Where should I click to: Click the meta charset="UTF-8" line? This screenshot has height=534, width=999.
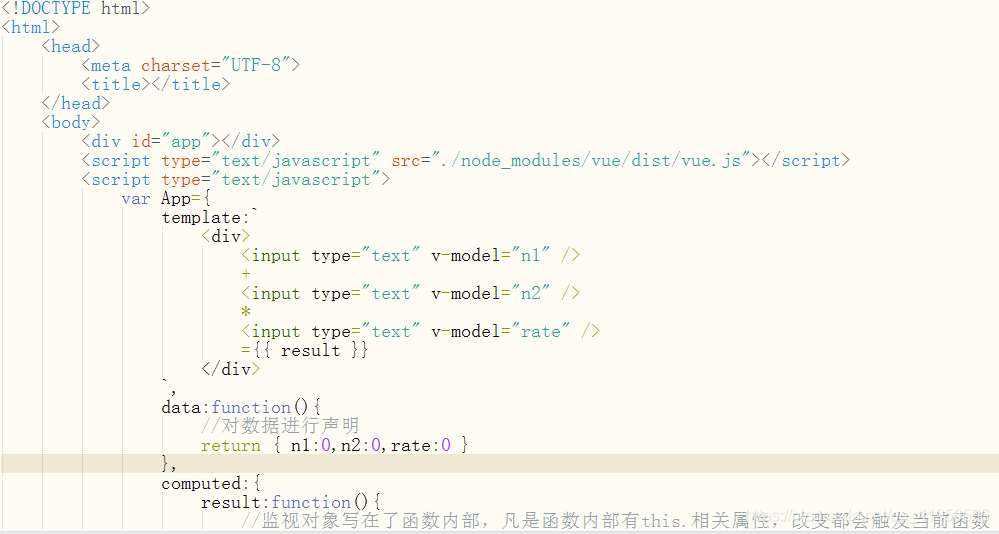190,66
